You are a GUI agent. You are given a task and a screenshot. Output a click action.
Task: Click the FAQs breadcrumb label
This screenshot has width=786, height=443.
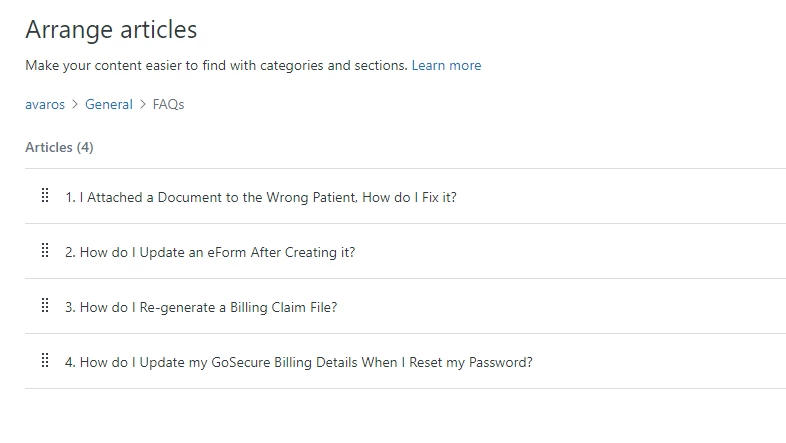pyautogui.click(x=168, y=104)
